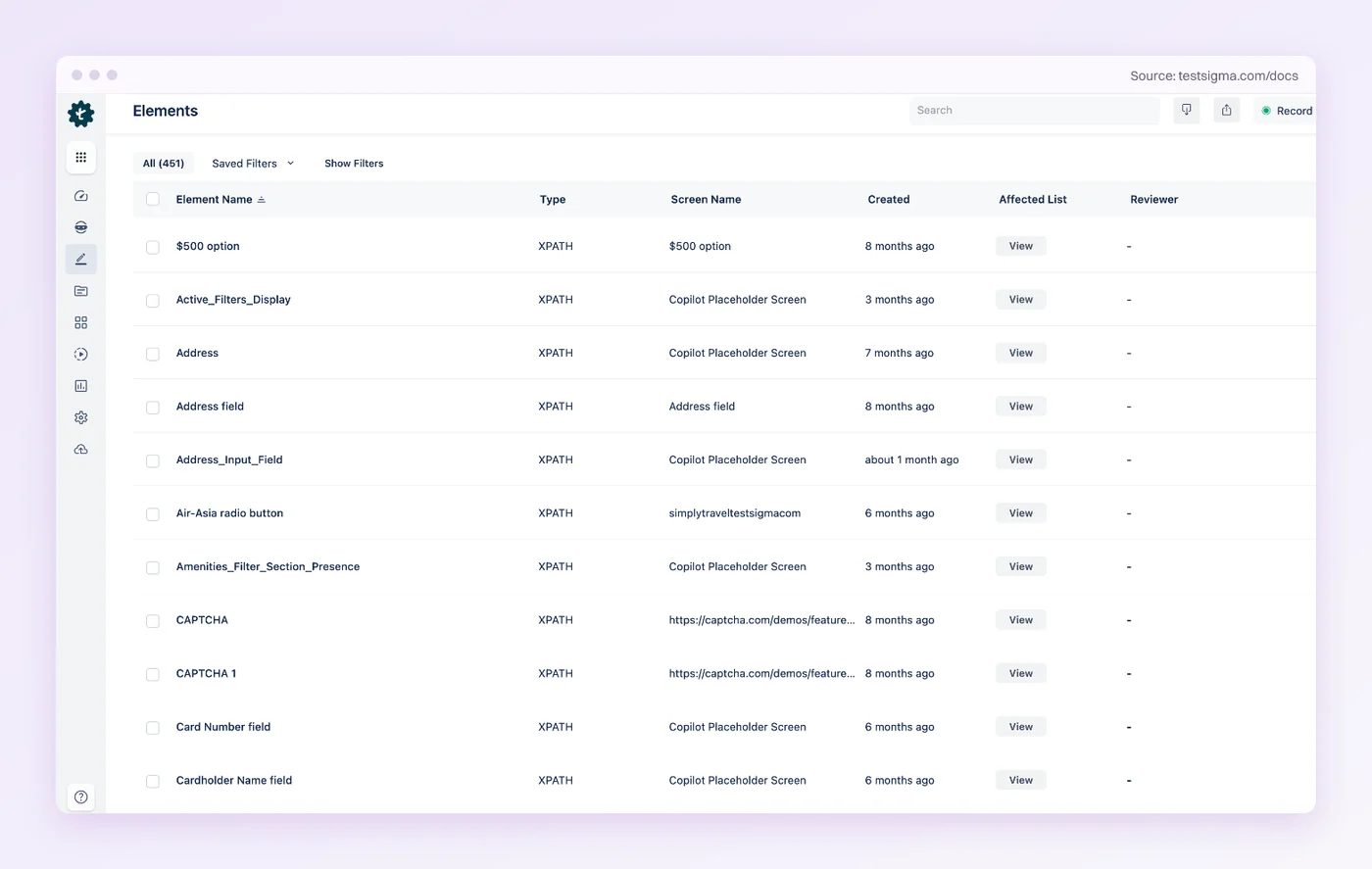
Task: Open the help question mark icon
Action: (81, 797)
